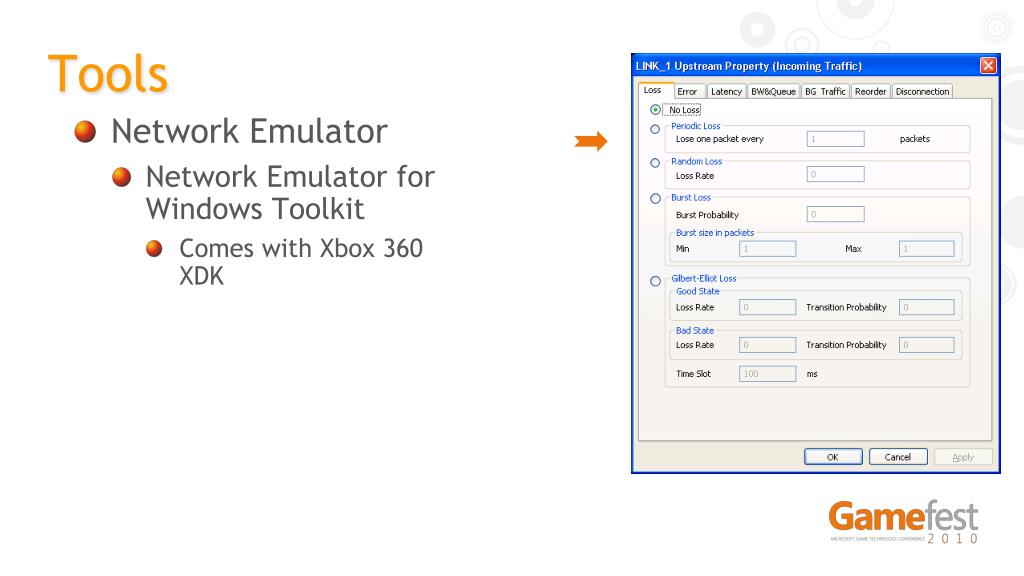
Task: Switch to the Loss tab
Action: pyautogui.click(x=653, y=90)
